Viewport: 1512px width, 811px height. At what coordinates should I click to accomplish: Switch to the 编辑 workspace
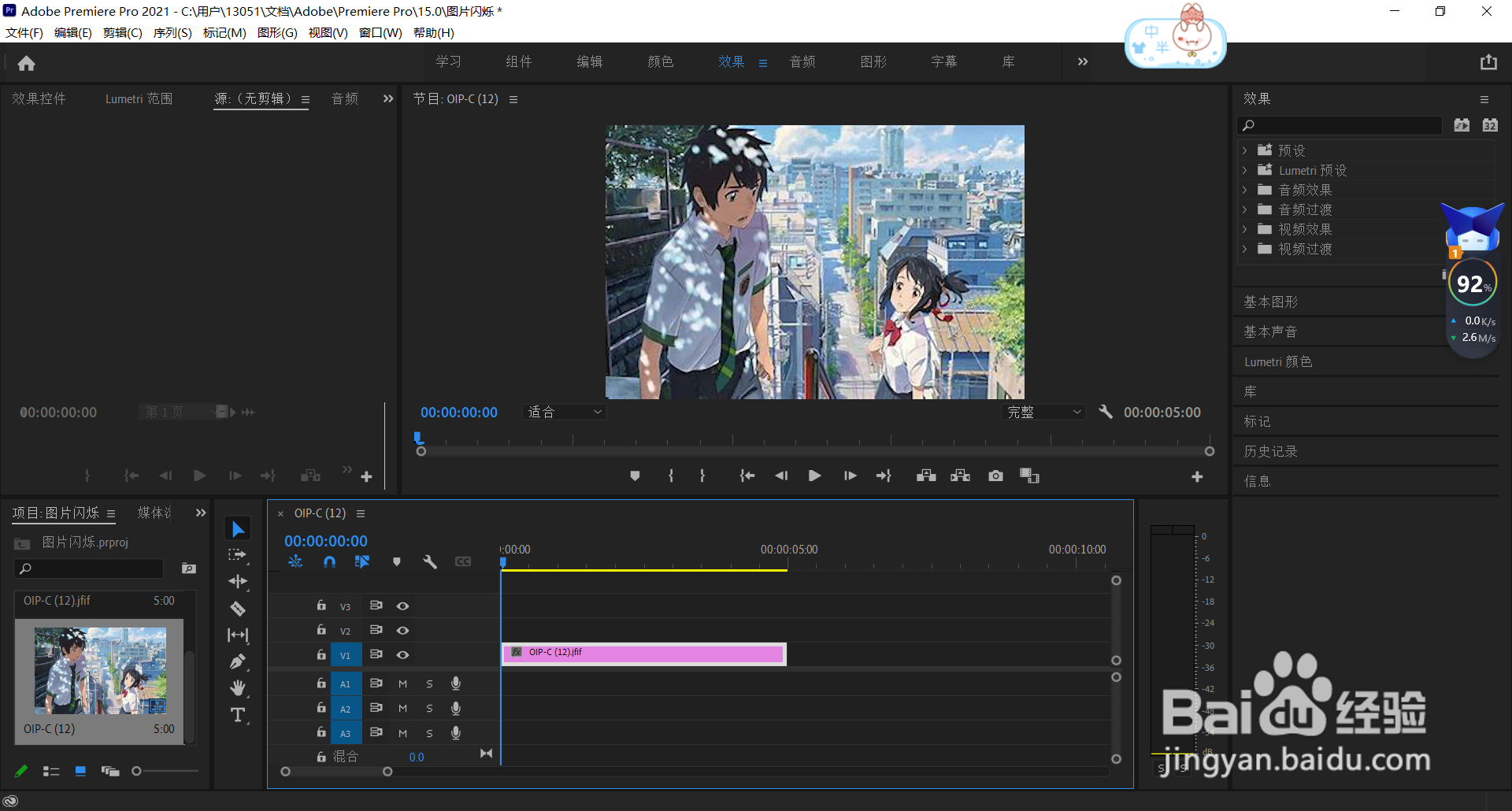tap(590, 61)
